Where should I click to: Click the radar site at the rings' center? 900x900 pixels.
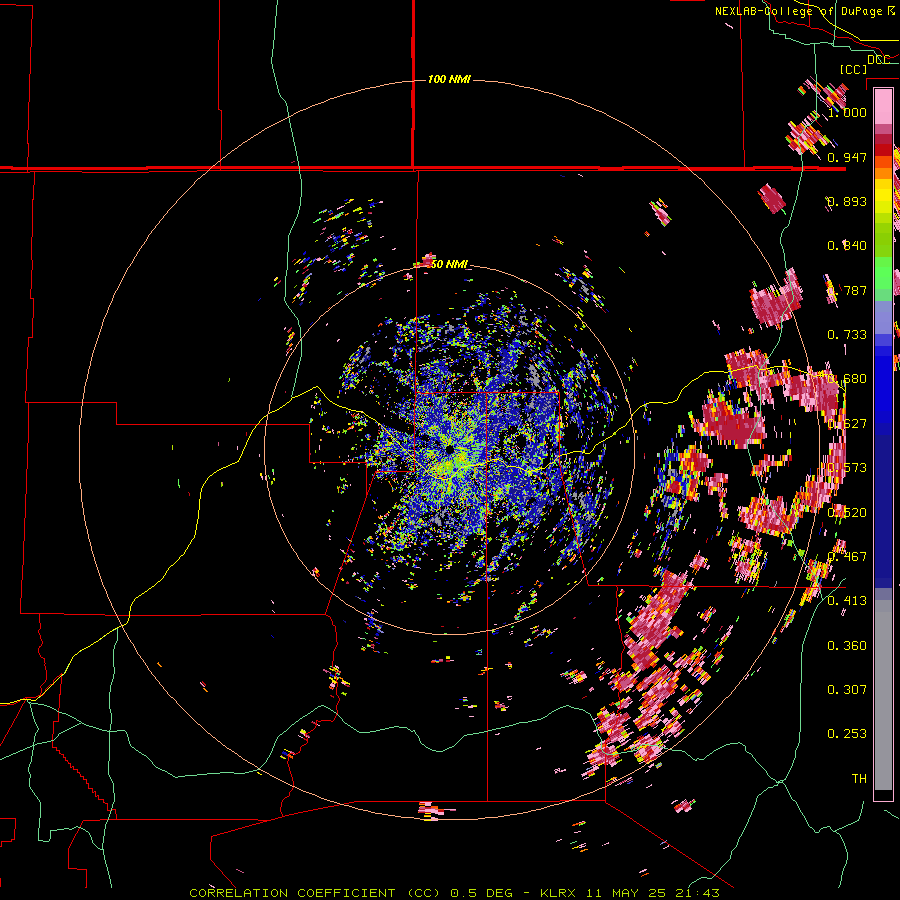[449, 449]
